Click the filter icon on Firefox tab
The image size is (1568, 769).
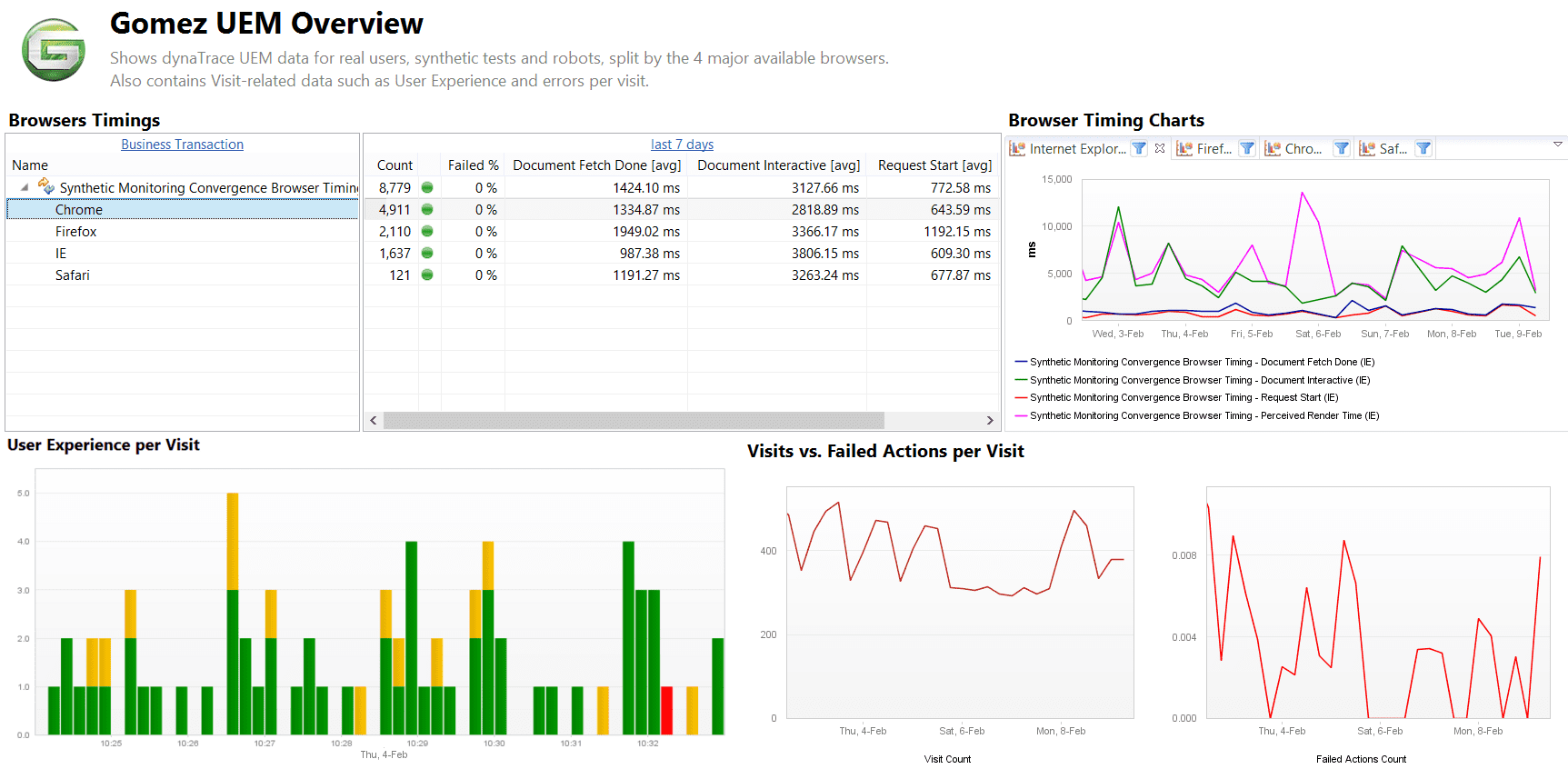(1247, 148)
